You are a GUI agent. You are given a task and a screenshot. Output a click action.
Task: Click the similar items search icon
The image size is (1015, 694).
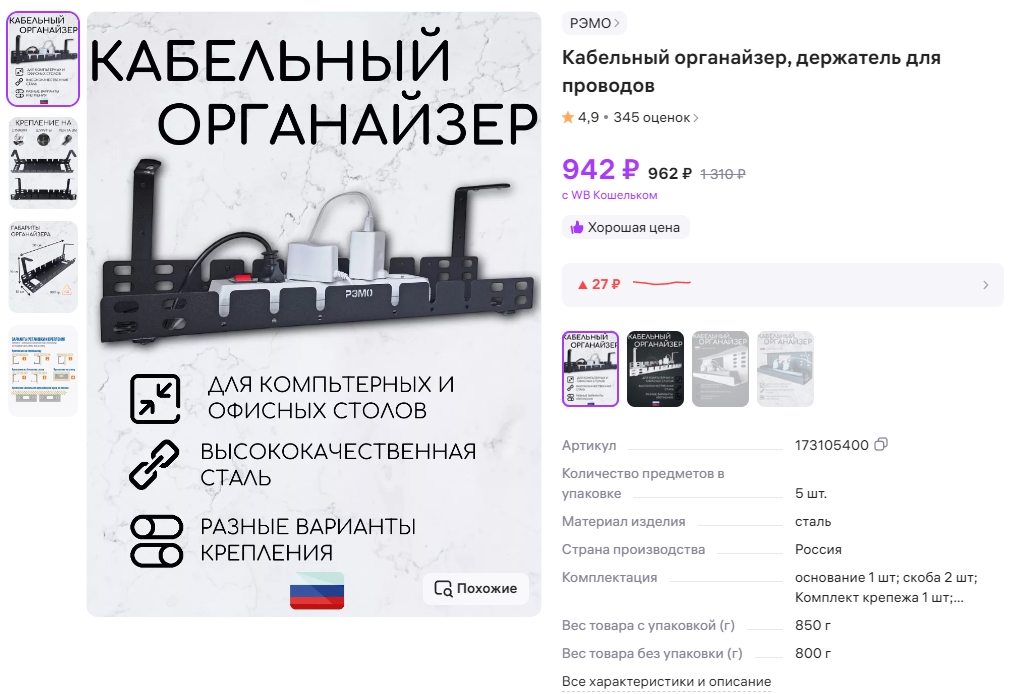point(443,588)
